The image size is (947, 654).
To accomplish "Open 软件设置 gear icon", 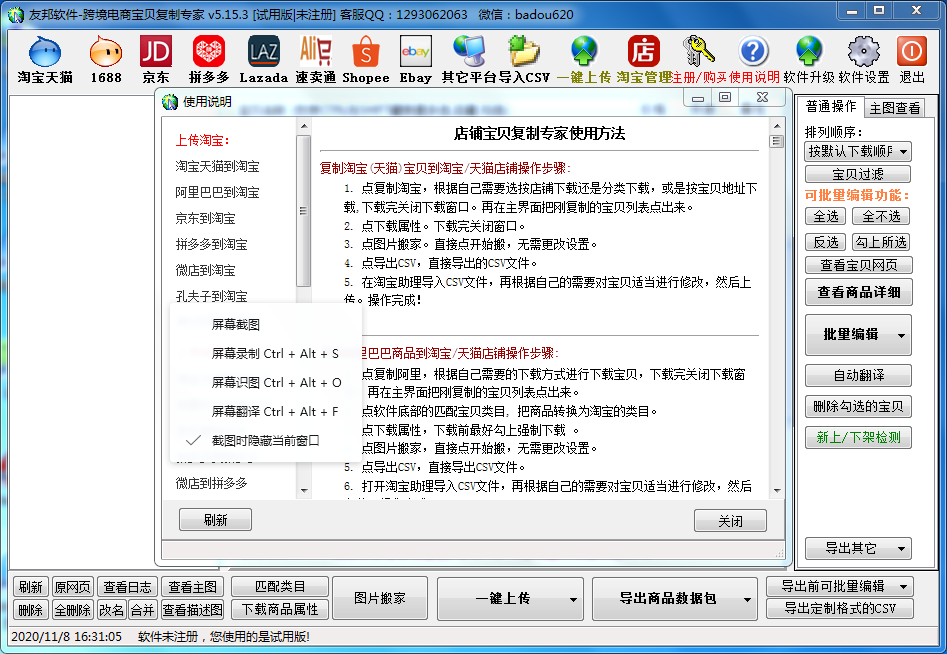I will pyautogui.click(x=863, y=59).
